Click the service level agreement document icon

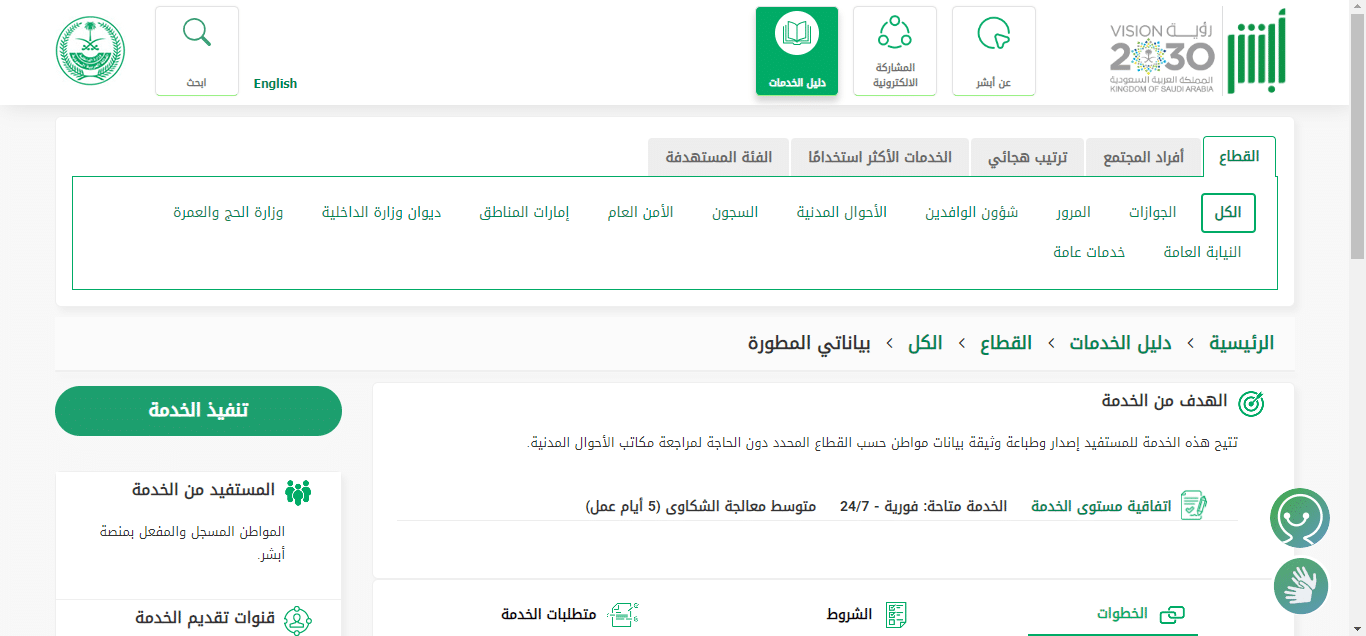1194,505
